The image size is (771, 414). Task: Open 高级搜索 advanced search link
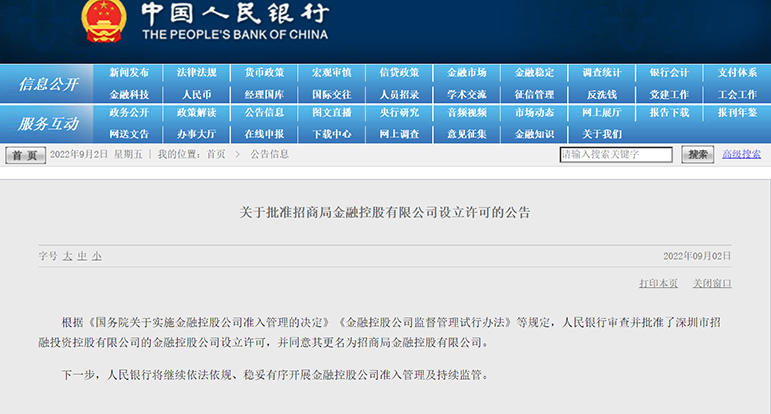[741, 154]
